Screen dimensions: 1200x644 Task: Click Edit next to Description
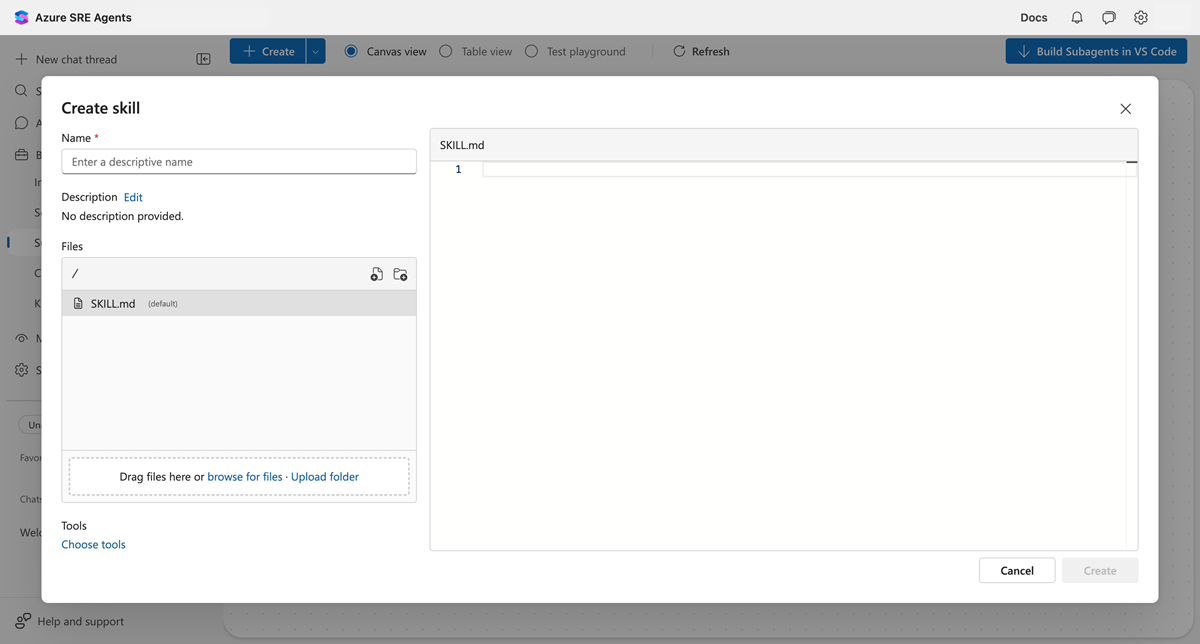pyautogui.click(x=133, y=197)
